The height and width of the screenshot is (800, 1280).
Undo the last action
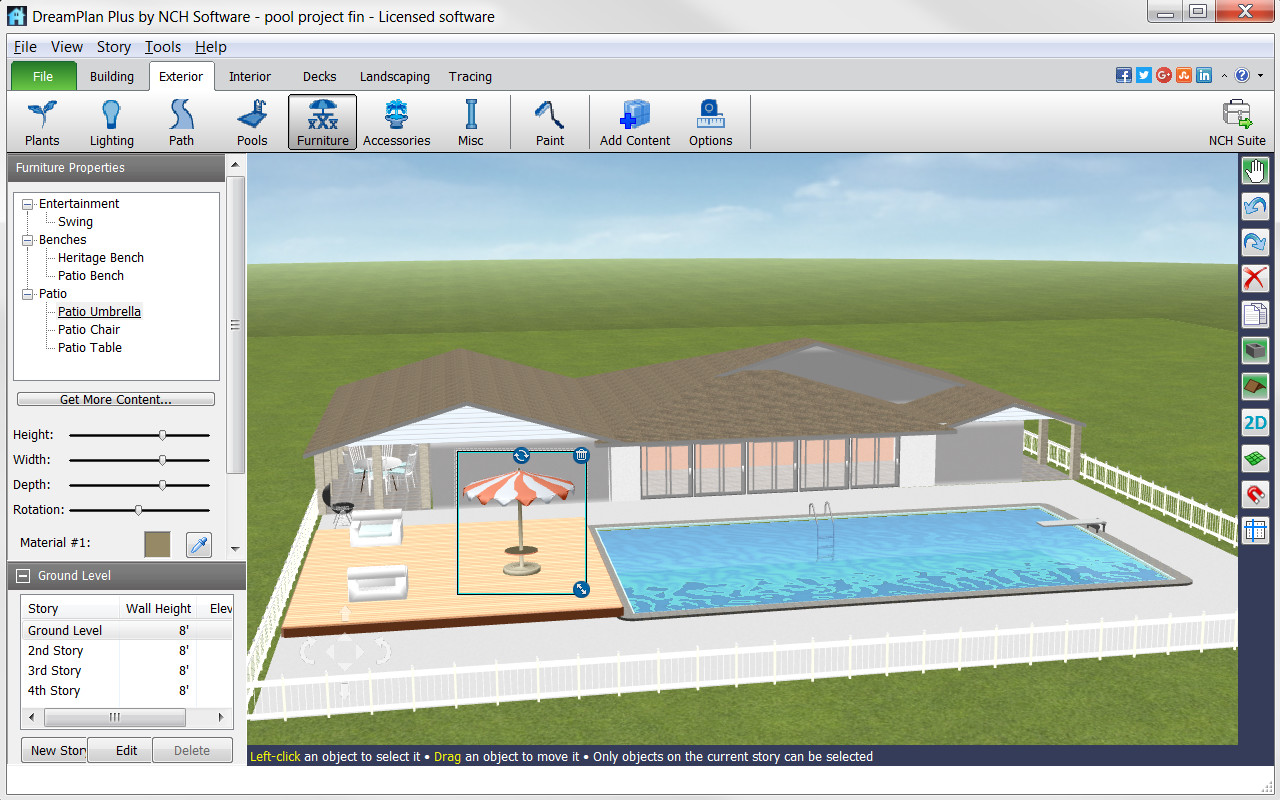tap(1255, 206)
